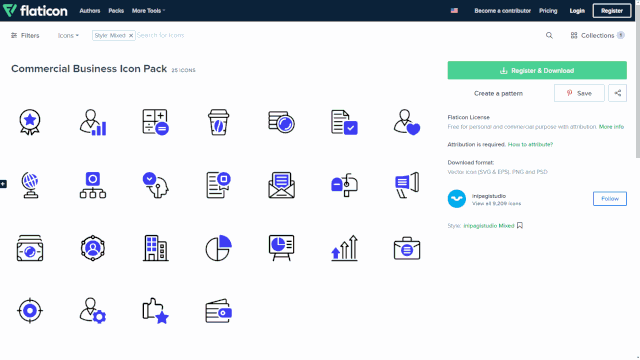Click the Register & Download button
The height and width of the screenshot is (360, 640).
click(x=537, y=70)
